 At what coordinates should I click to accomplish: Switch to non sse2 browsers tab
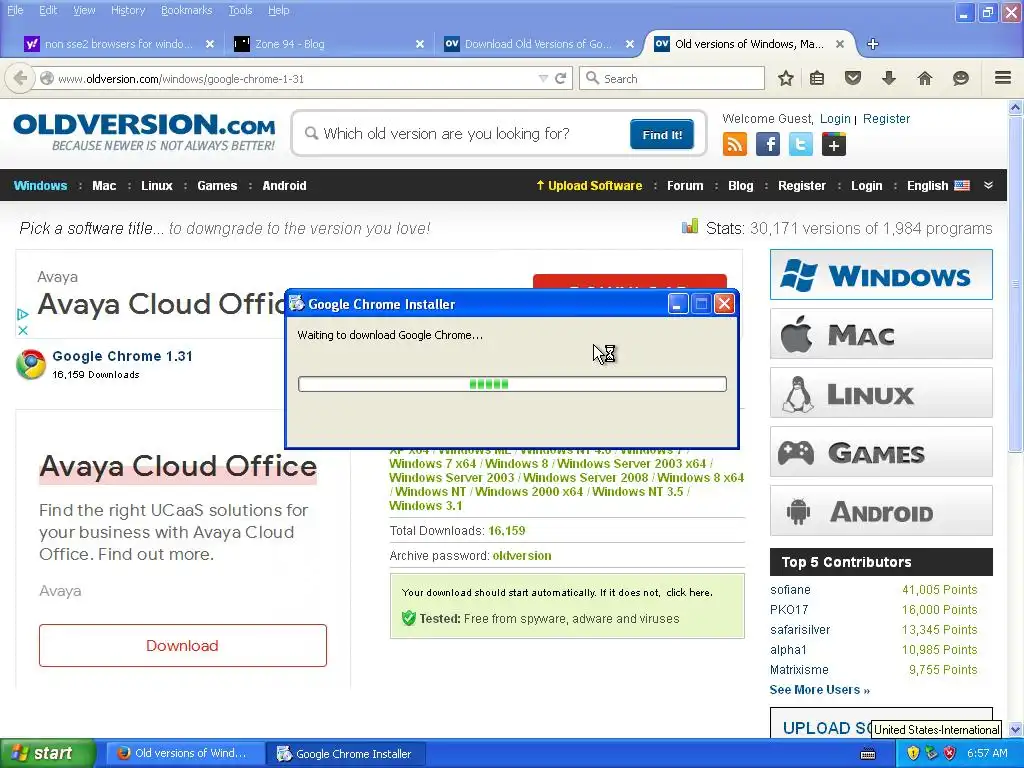pyautogui.click(x=118, y=44)
